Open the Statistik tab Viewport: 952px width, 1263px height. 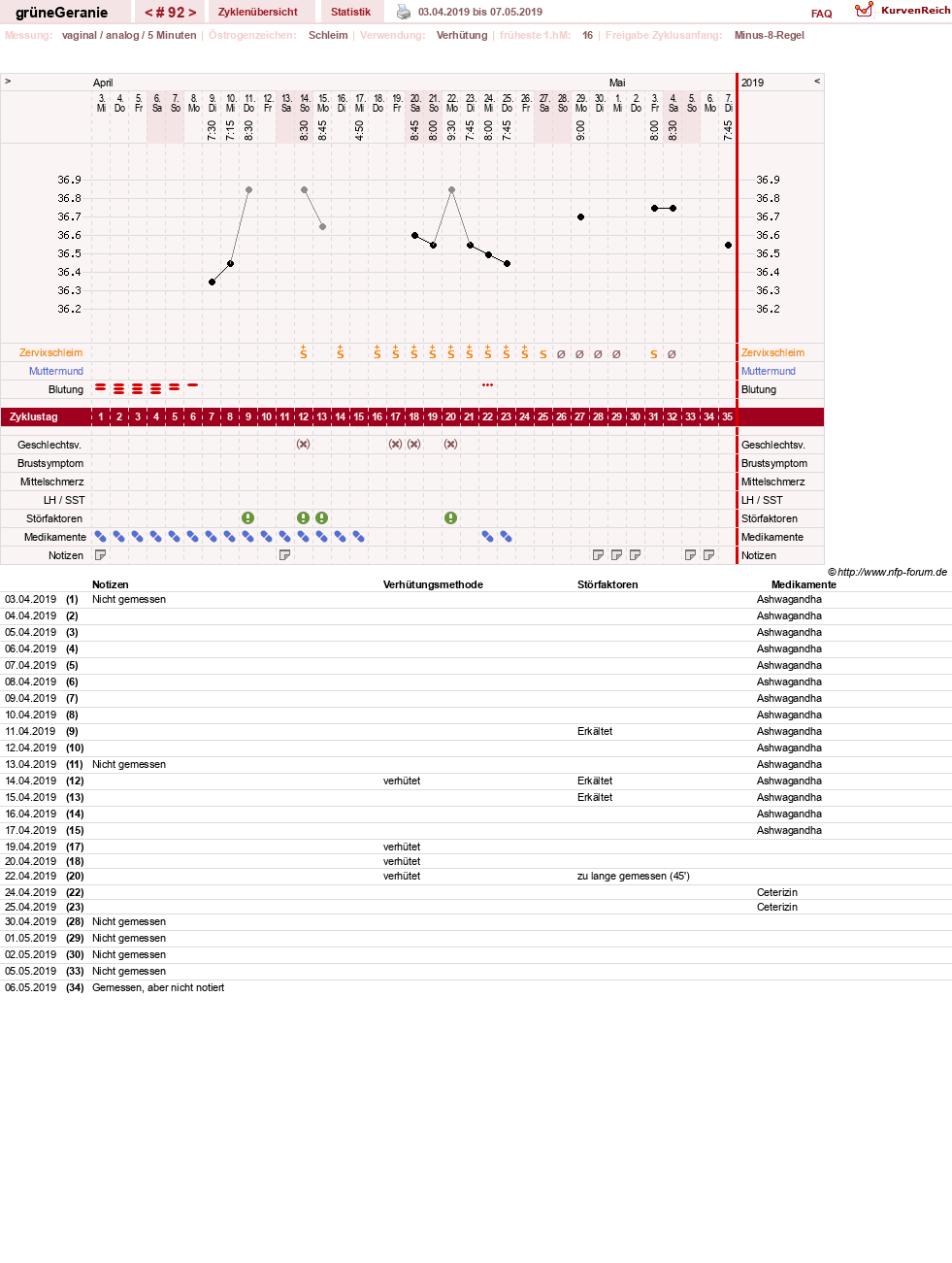pyautogui.click(x=350, y=12)
